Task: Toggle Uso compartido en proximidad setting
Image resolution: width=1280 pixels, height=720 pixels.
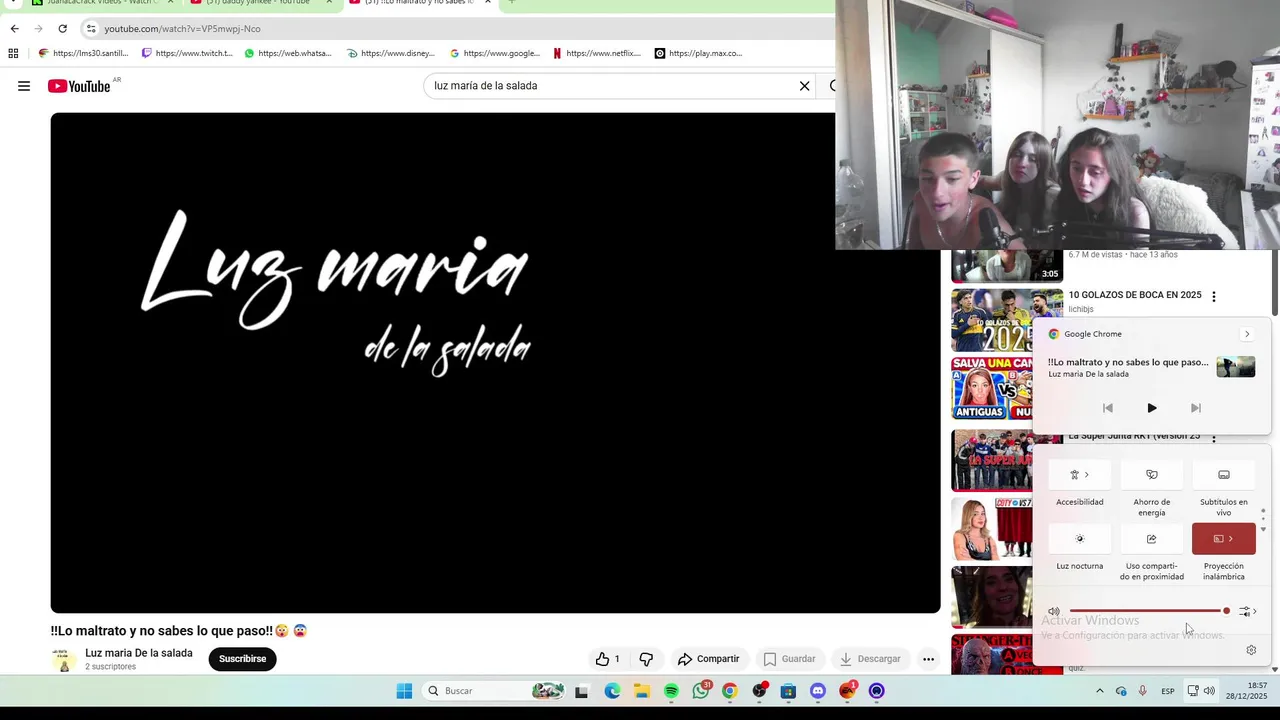Action: (1151, 539)
